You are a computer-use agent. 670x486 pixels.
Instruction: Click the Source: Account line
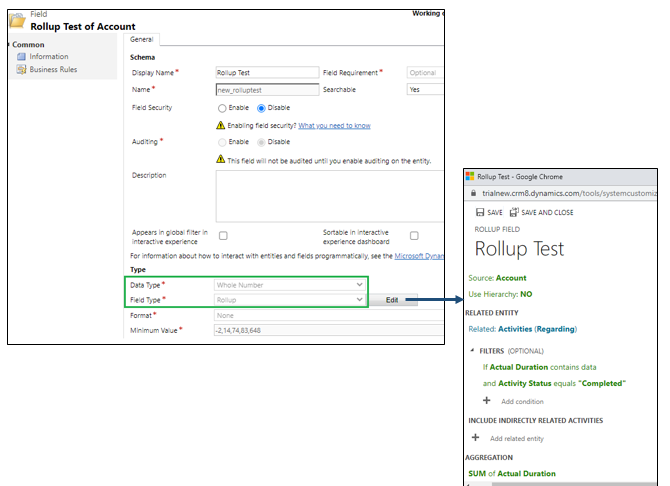coord(497,278)
